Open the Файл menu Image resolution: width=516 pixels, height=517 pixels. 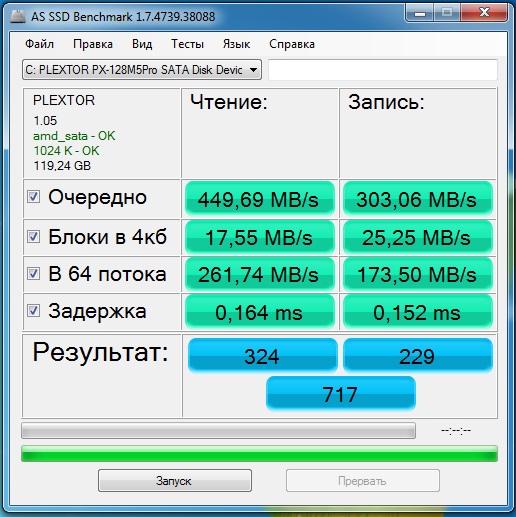click(x=39, y=44)
